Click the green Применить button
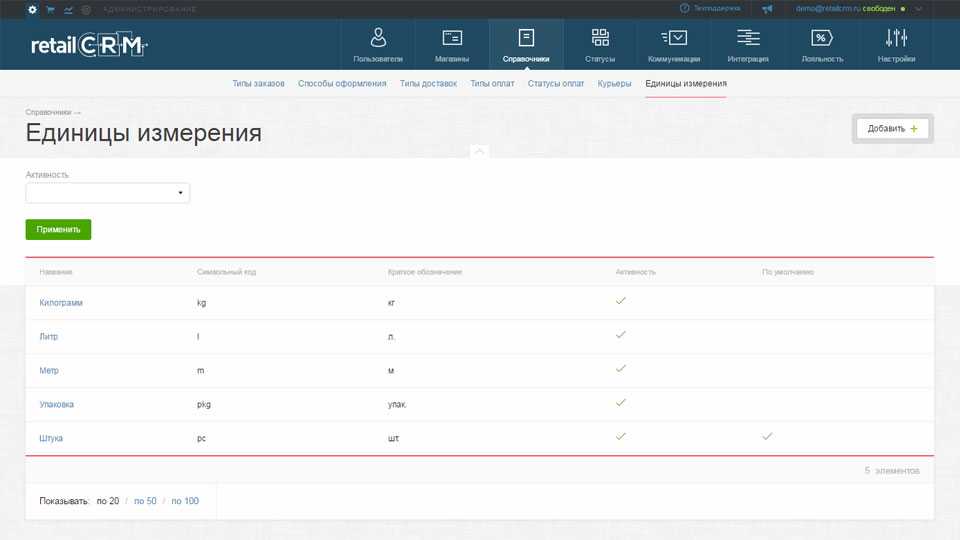 [x=58, y=230]
